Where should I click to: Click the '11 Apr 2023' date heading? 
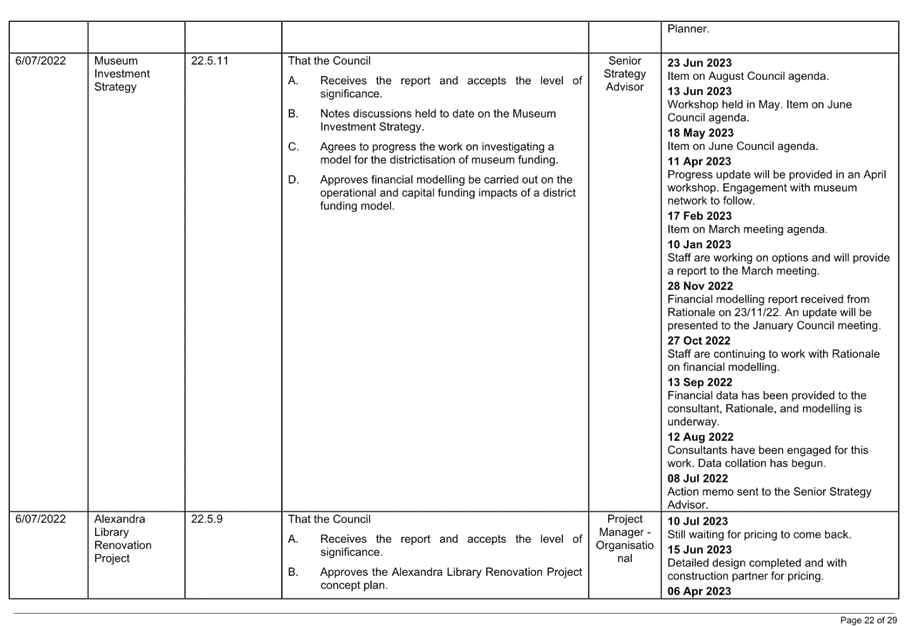[x=699, y=161]
